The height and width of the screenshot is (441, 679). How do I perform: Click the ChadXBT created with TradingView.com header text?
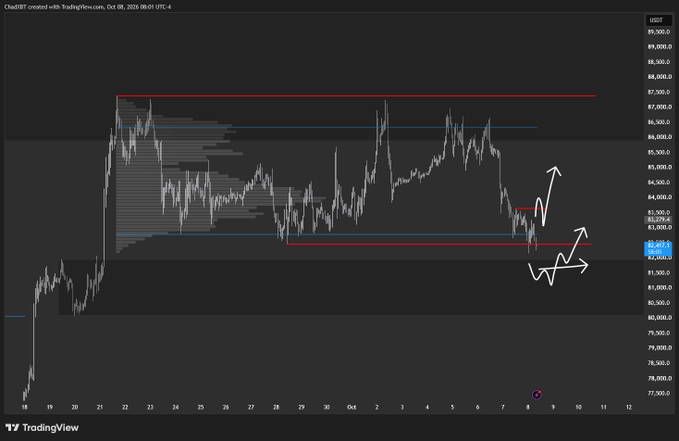click(x=87, y=7)
